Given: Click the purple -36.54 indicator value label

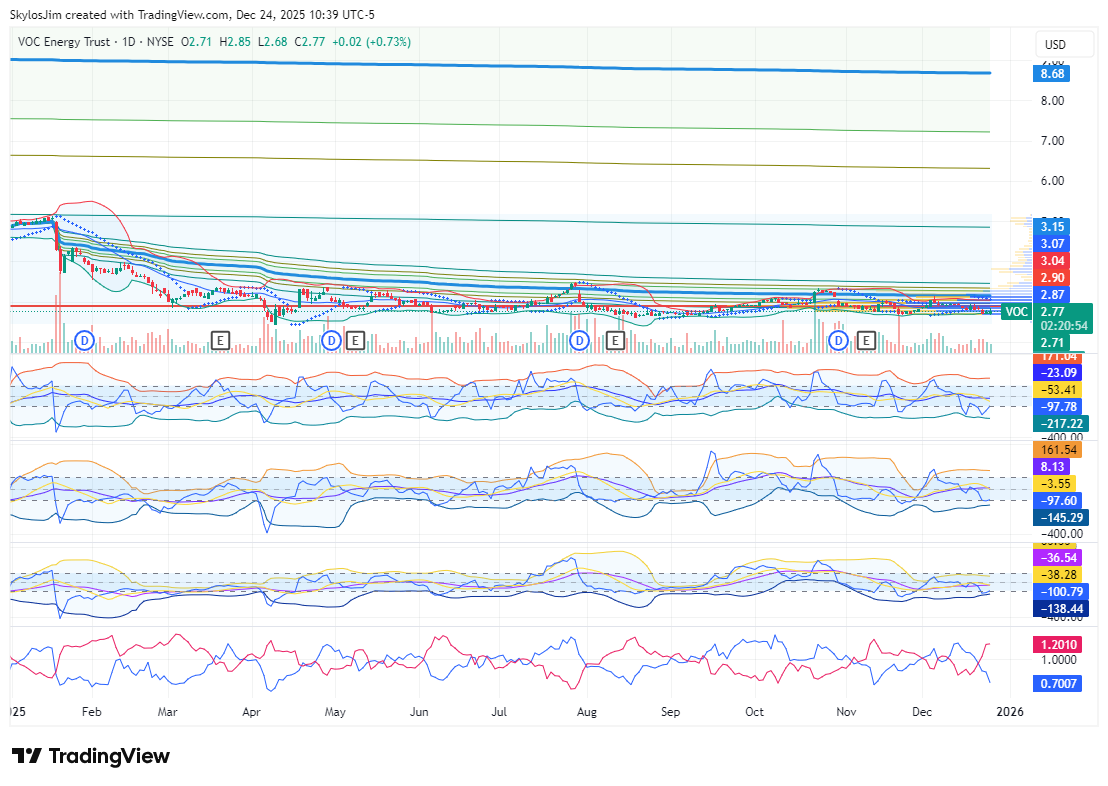Looking at the screenshot, I should 1058,557.
